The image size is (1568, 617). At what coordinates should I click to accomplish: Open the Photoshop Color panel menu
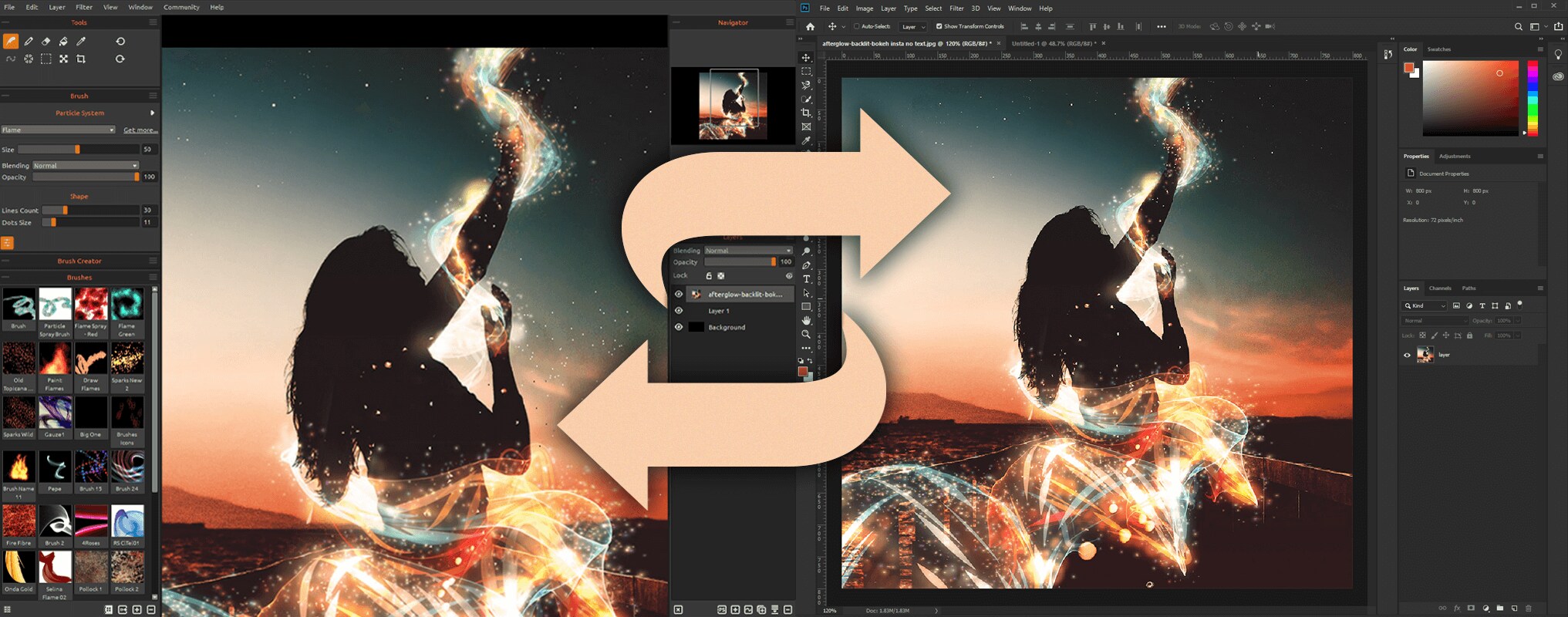(x=1540, y=49)
